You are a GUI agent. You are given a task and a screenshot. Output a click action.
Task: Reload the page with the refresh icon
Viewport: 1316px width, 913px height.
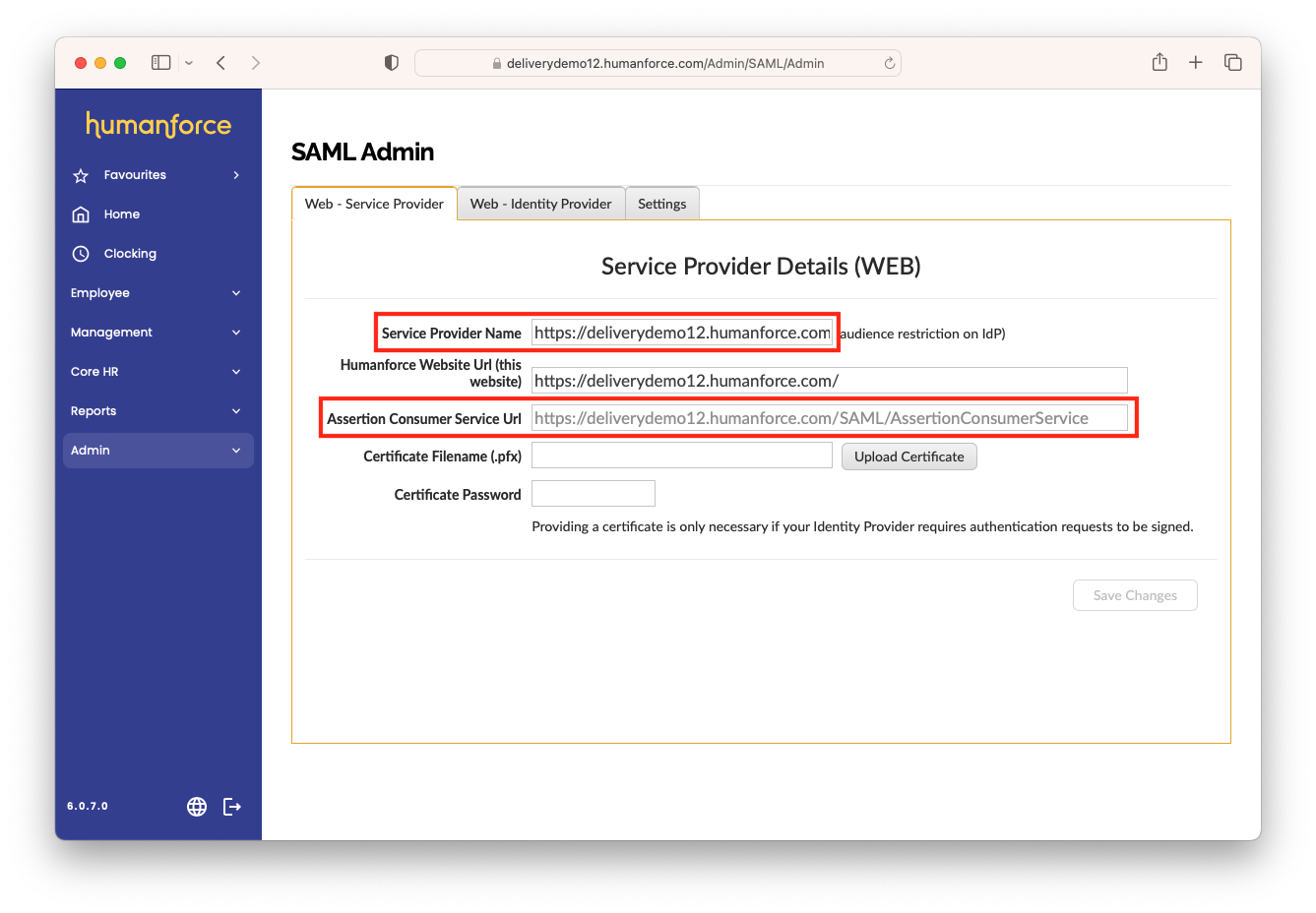coord(889,63)
